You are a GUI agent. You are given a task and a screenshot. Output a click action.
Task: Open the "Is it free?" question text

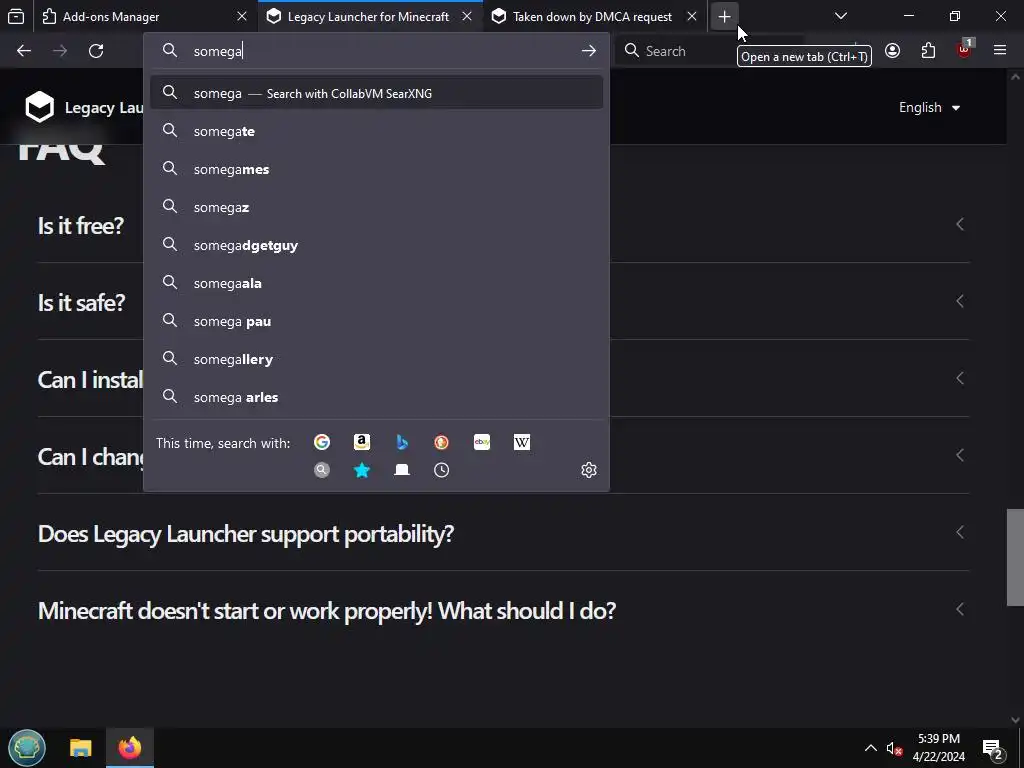[x=80, y=226]
